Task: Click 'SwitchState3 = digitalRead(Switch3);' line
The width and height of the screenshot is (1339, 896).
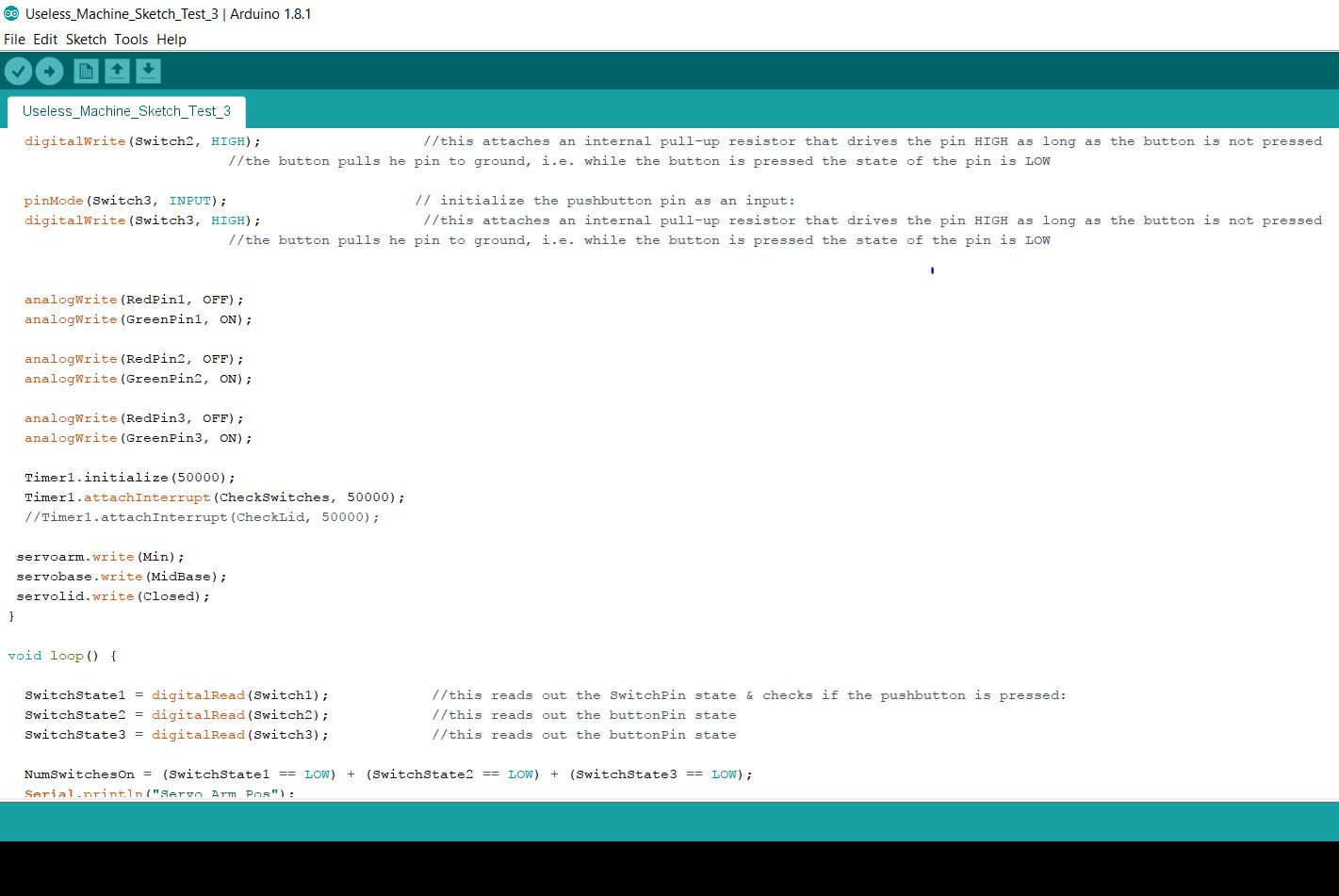Action: [x=177, y=735]
